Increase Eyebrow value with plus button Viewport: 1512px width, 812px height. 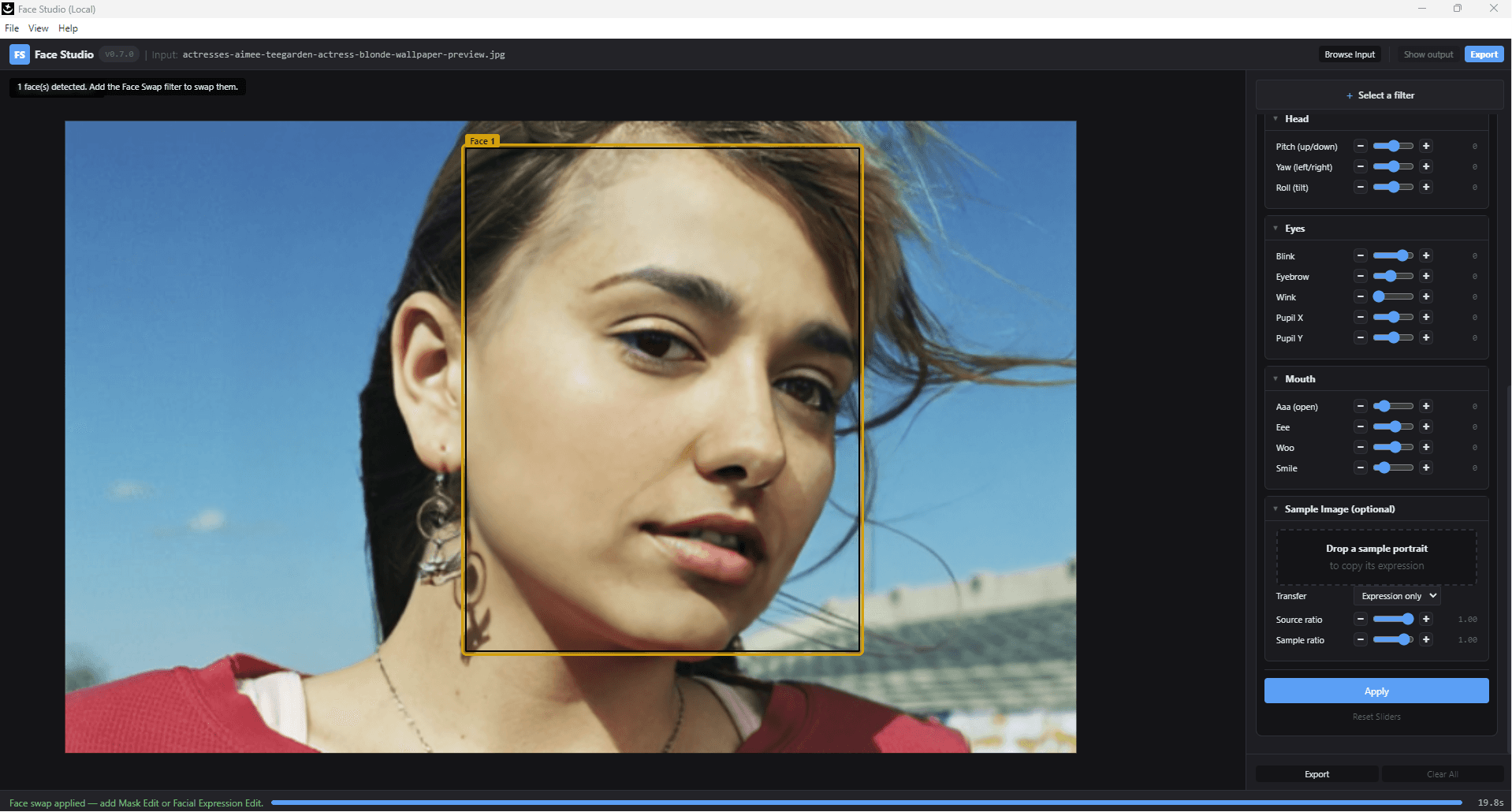[1426, 277]
